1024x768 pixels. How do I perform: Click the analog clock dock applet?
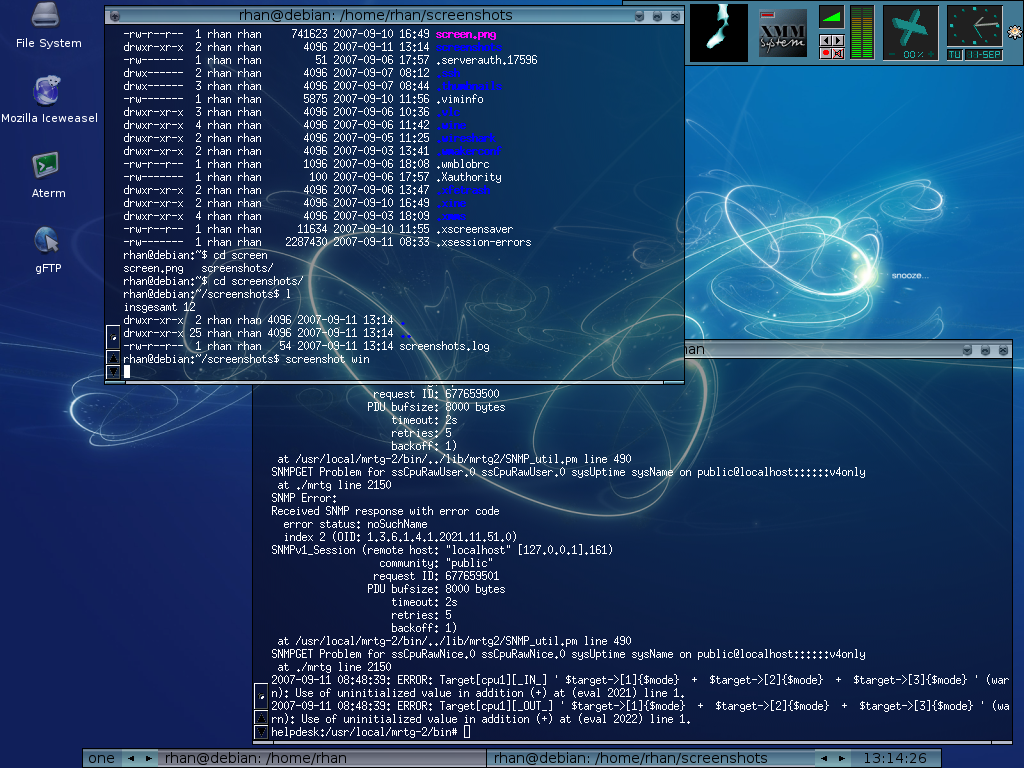[x=974, y=27]
